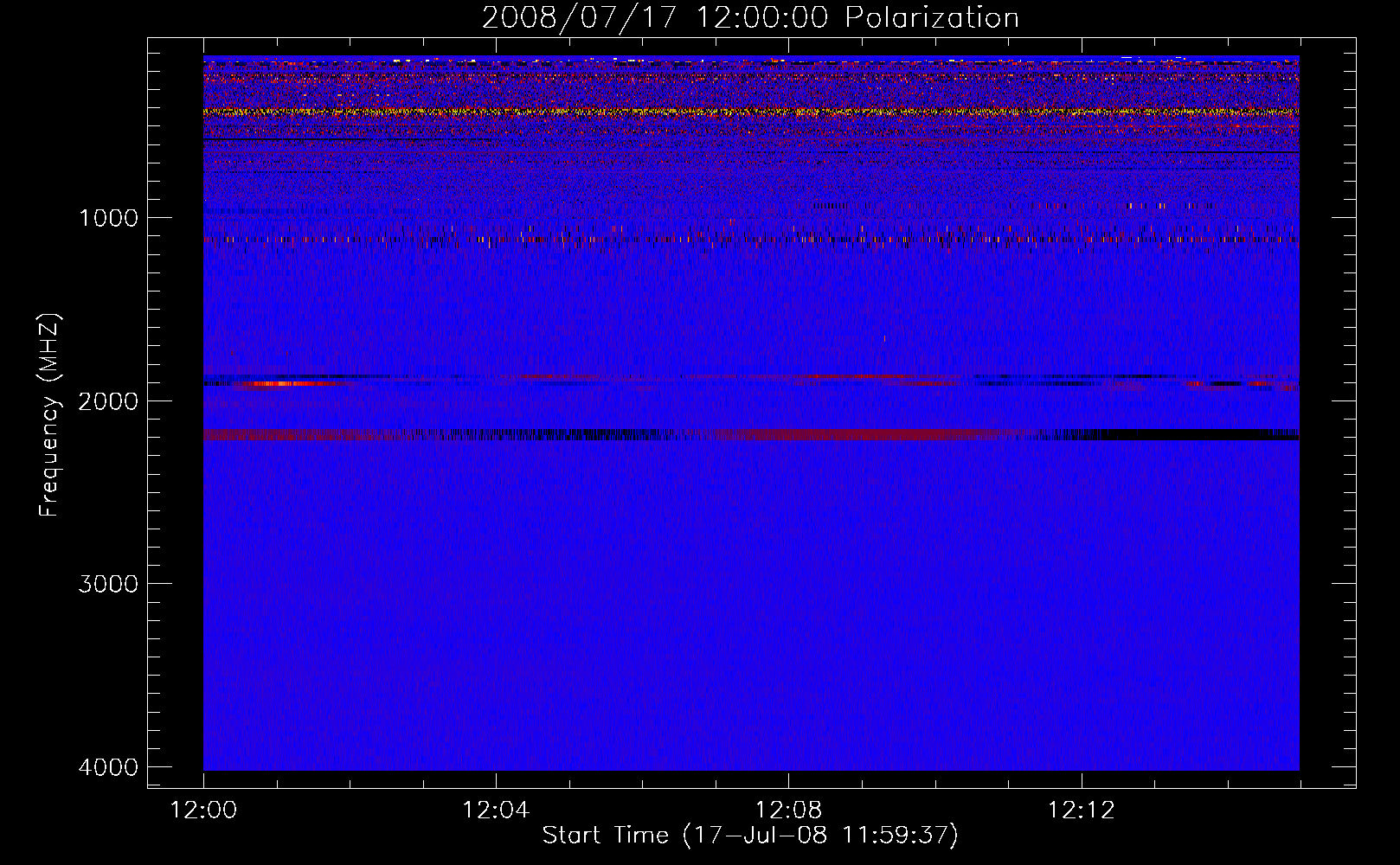Image resolution: width=1400 pixels, height=865 pixels.
Task: Click the plot title "2008/07/17 12:00:00 Polarization"
Action: [x=750, y=17]
